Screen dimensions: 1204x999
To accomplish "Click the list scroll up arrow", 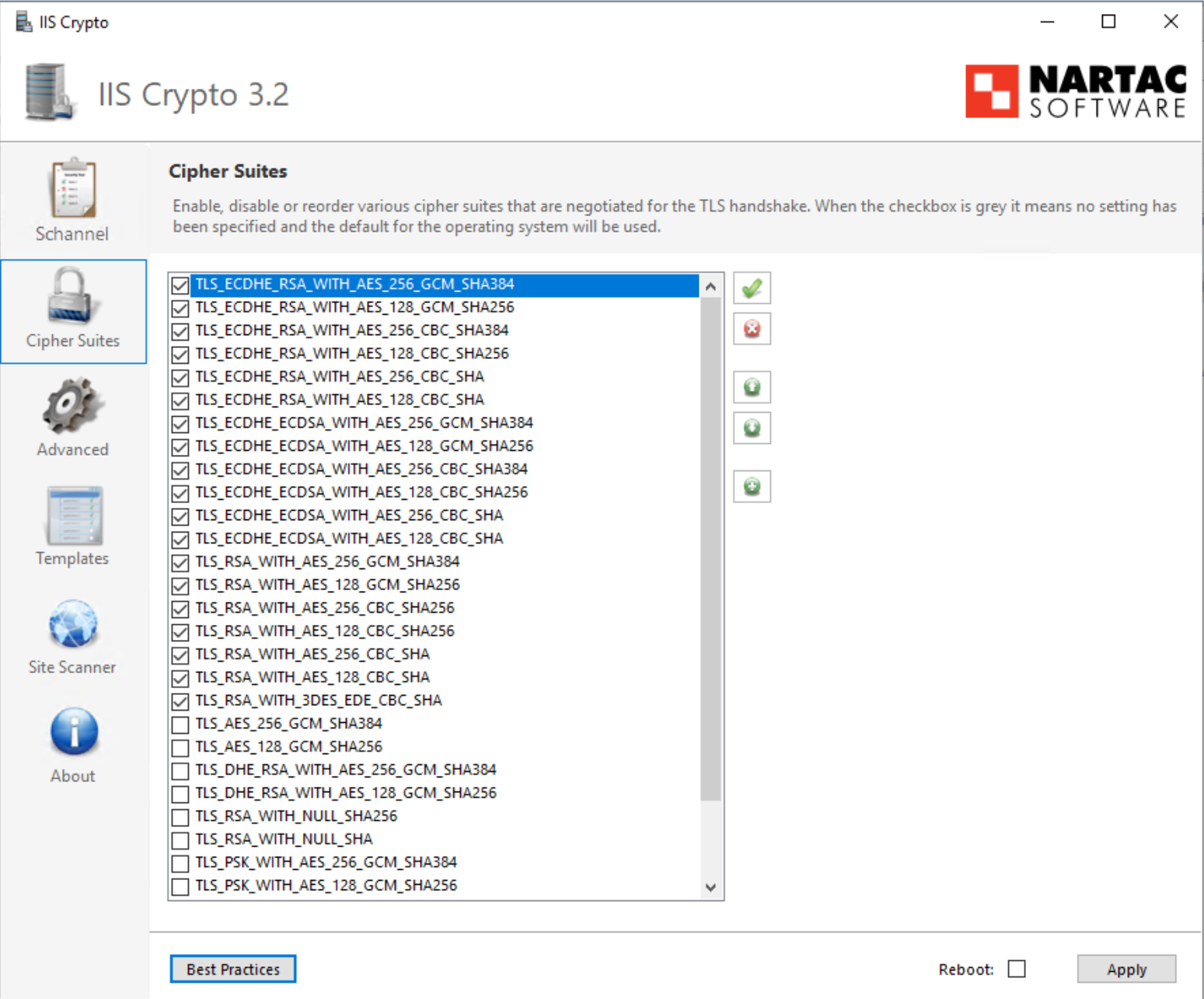I will pyautogui.click(x=710, y=287).
